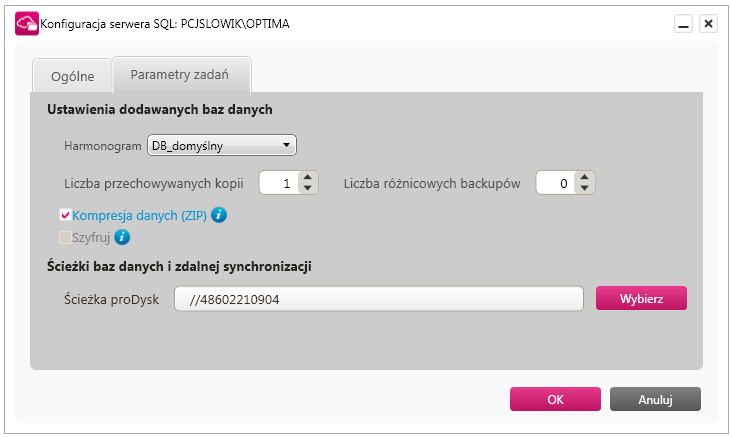Click the Liczba różnicowych backupów value field
Viewport: 732px width, 437px height.
(x=556, y=183)
